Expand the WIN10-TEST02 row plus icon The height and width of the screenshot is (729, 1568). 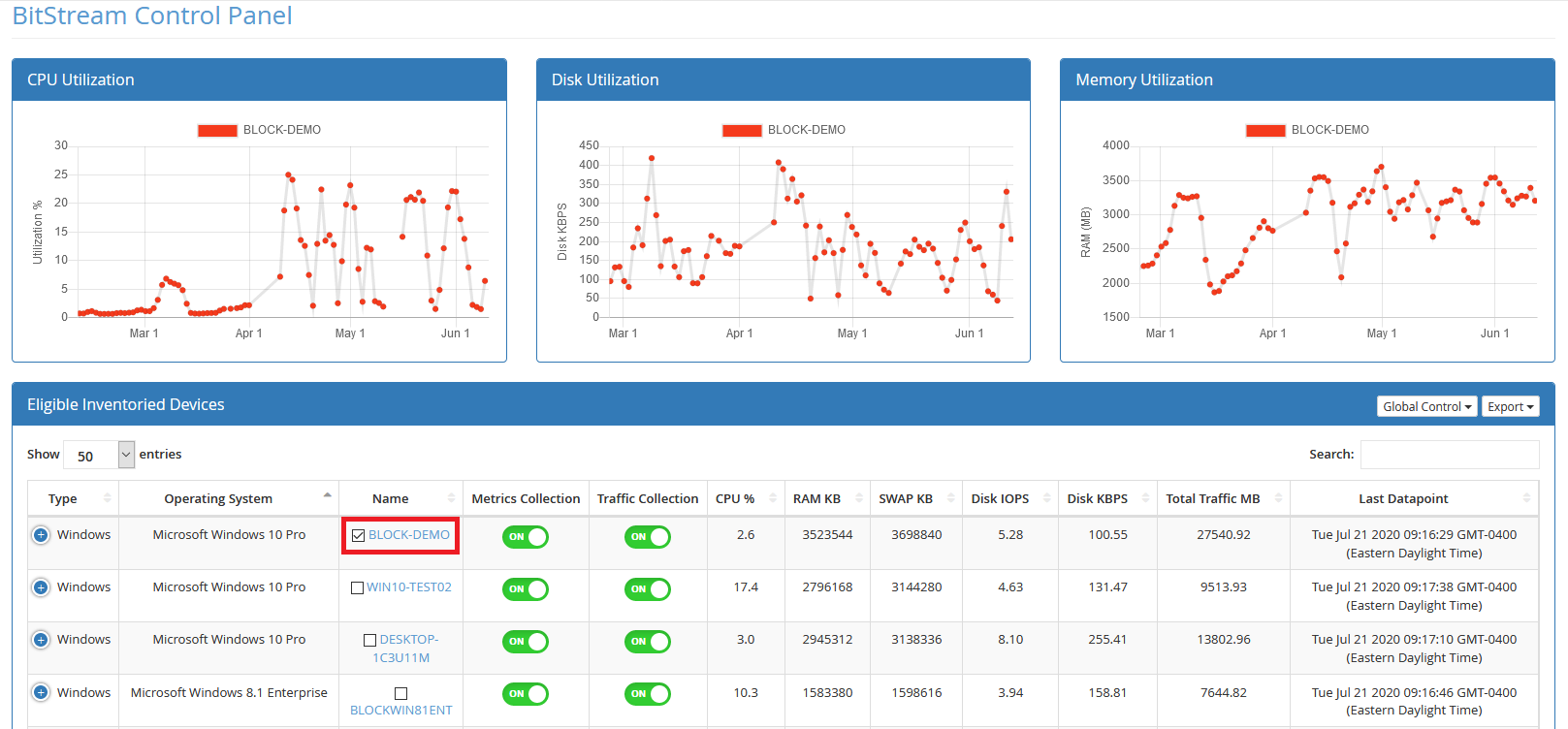coord(41,587)
